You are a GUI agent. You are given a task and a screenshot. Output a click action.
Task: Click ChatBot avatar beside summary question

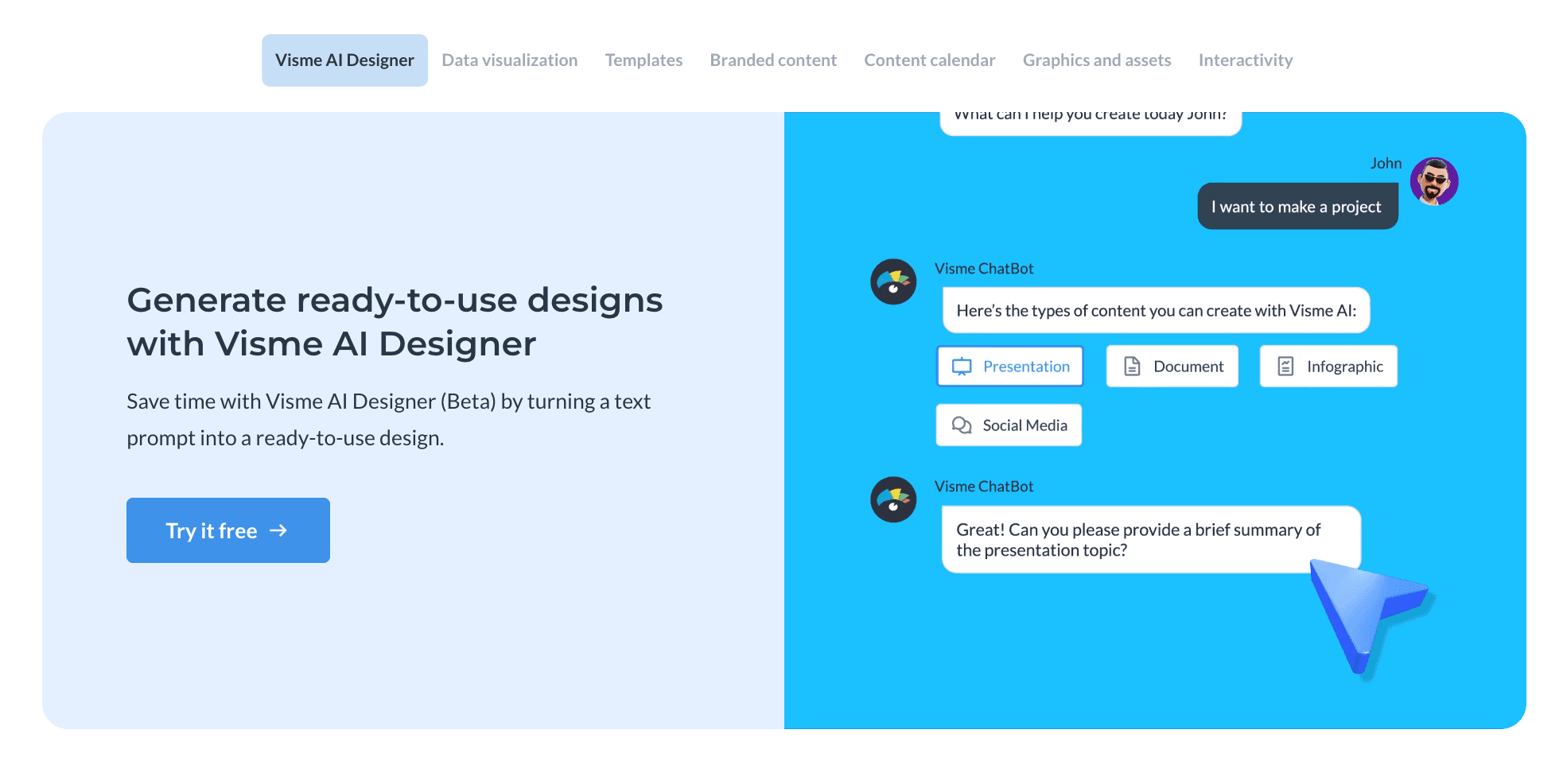click(893, 499)
